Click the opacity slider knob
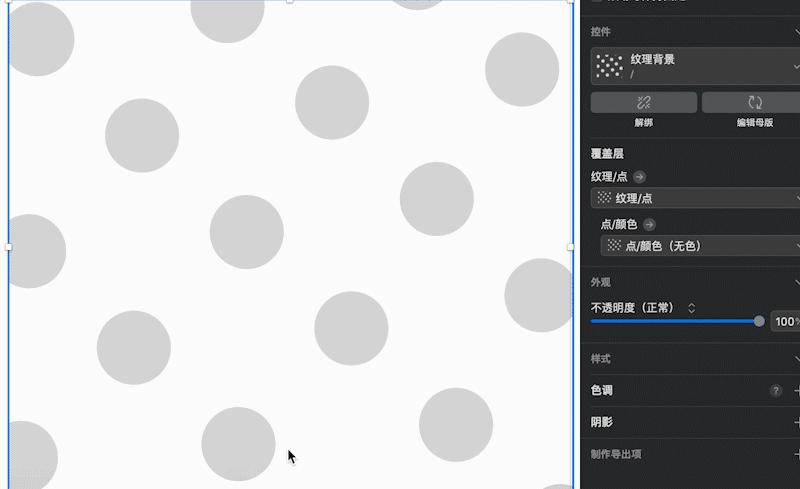 (x=759, y=321)
